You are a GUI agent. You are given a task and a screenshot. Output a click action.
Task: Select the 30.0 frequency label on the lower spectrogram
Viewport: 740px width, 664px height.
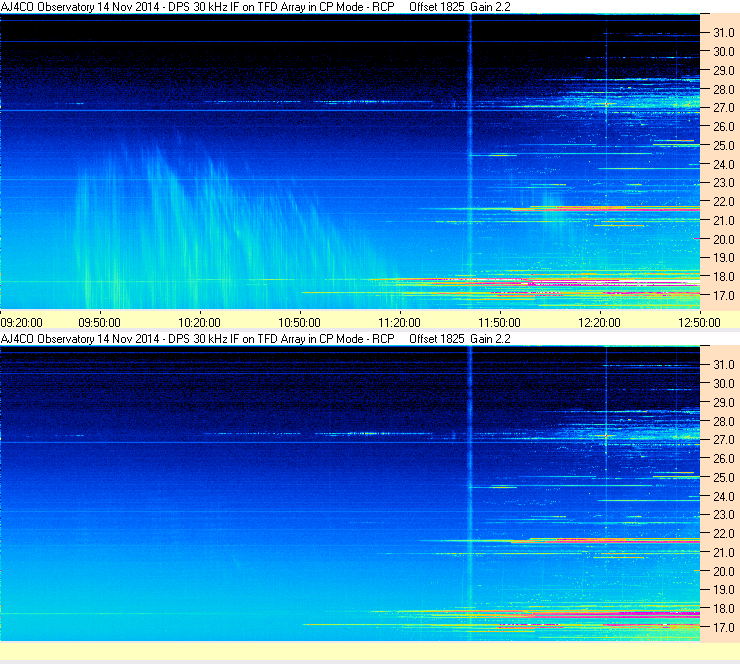point(723,384)
